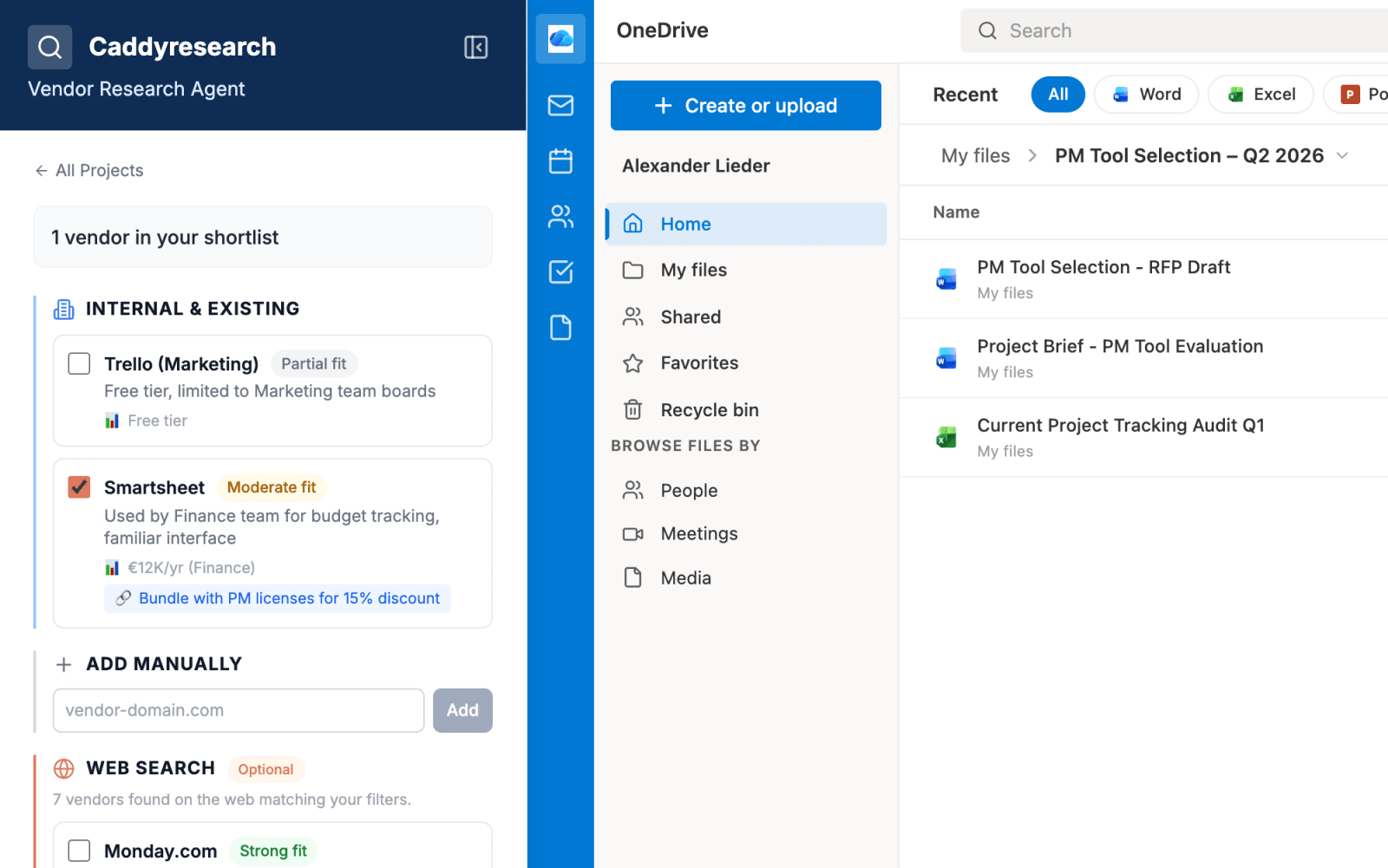1388x868 pixels.
Task: Browse files by Media
Action: 746,578
